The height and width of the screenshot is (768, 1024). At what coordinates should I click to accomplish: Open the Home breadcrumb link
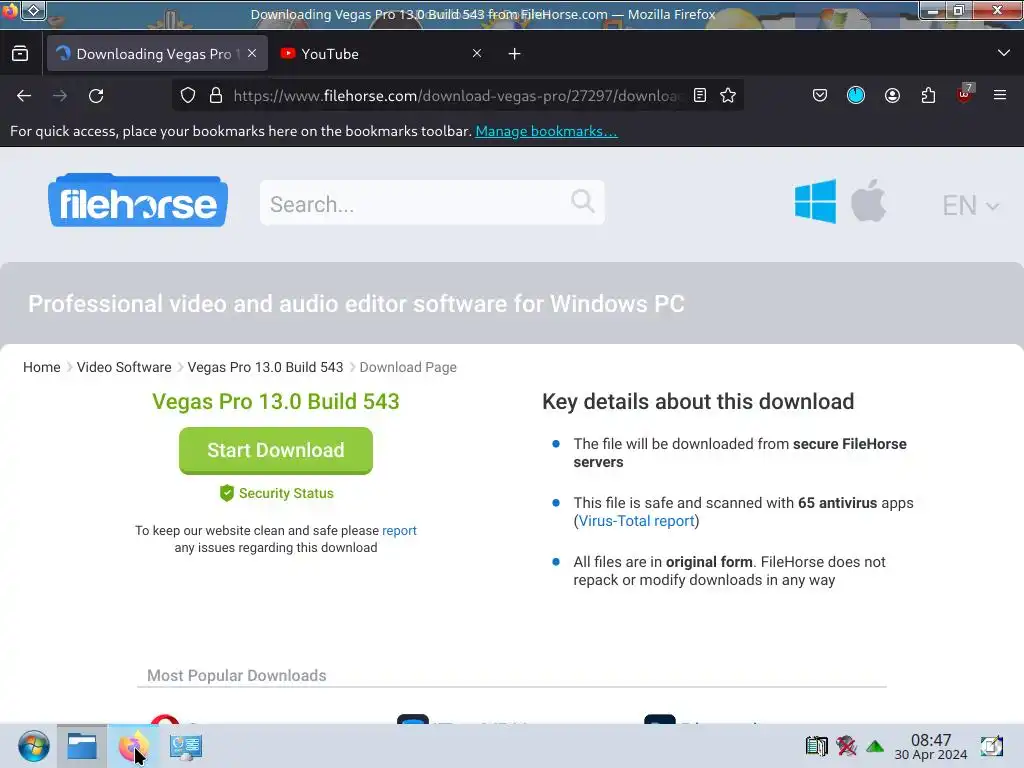click(x=42, y=367)
